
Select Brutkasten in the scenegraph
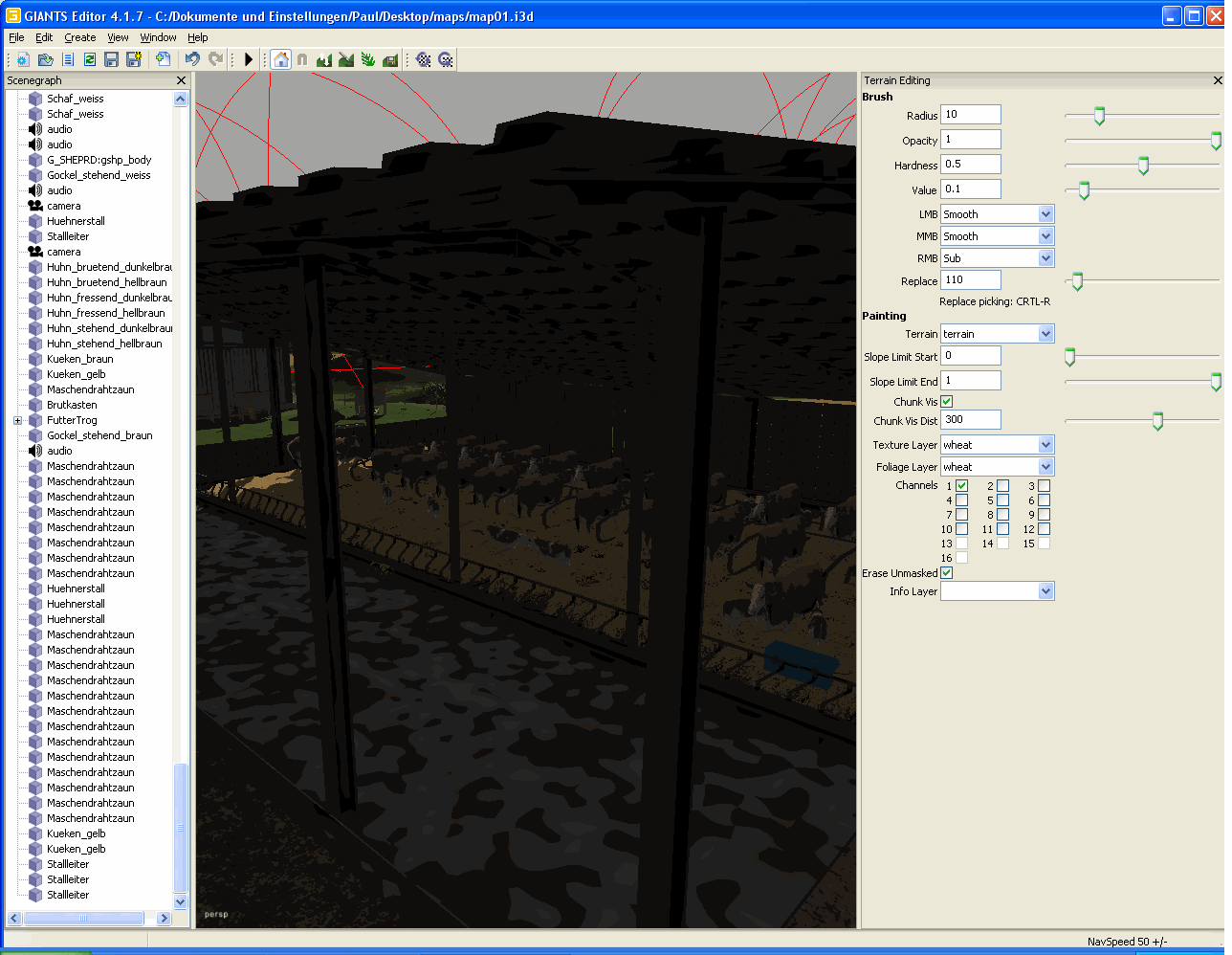[72, 405]
